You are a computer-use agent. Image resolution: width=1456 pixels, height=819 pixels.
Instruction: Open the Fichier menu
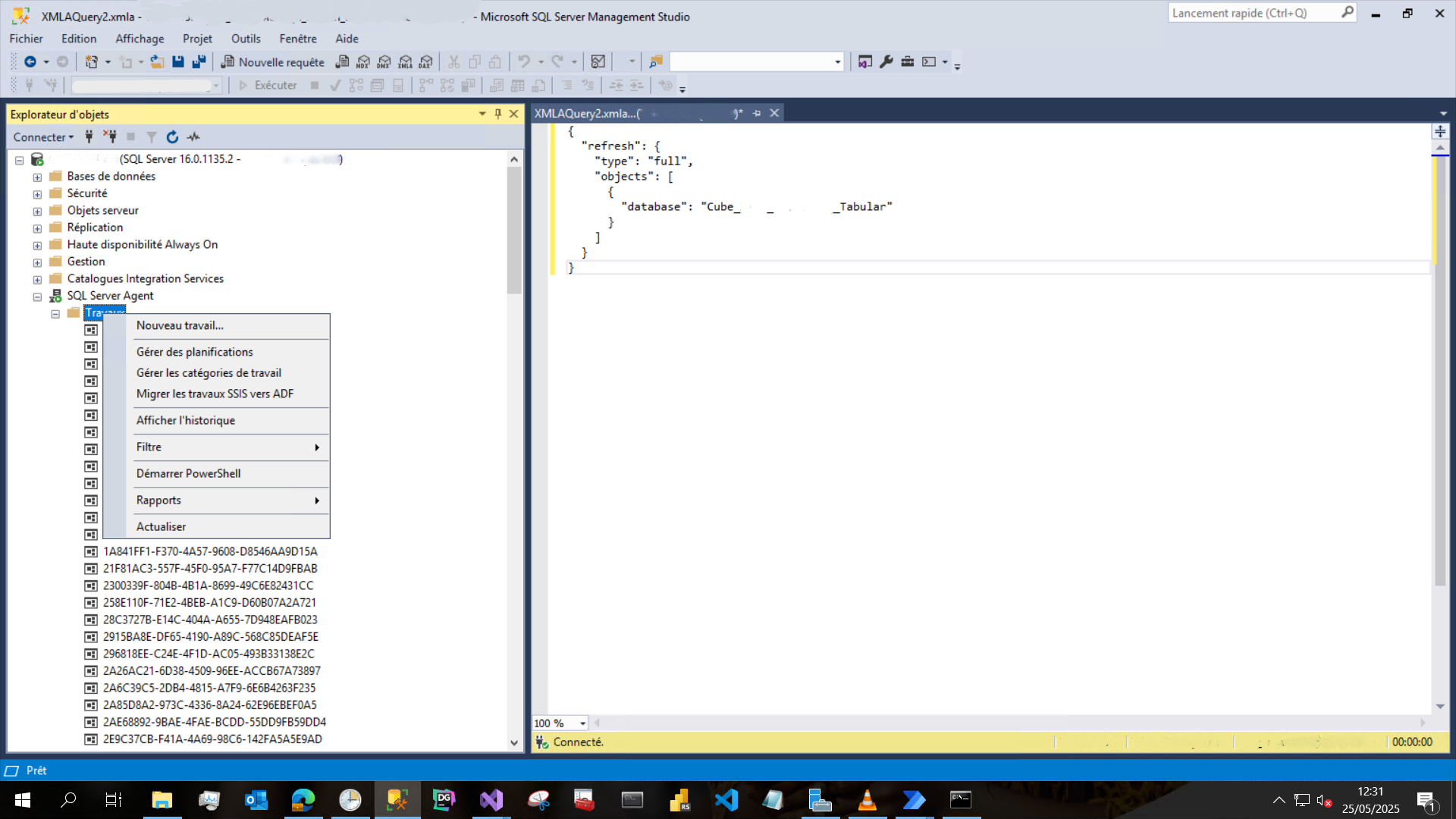[26, 39]
